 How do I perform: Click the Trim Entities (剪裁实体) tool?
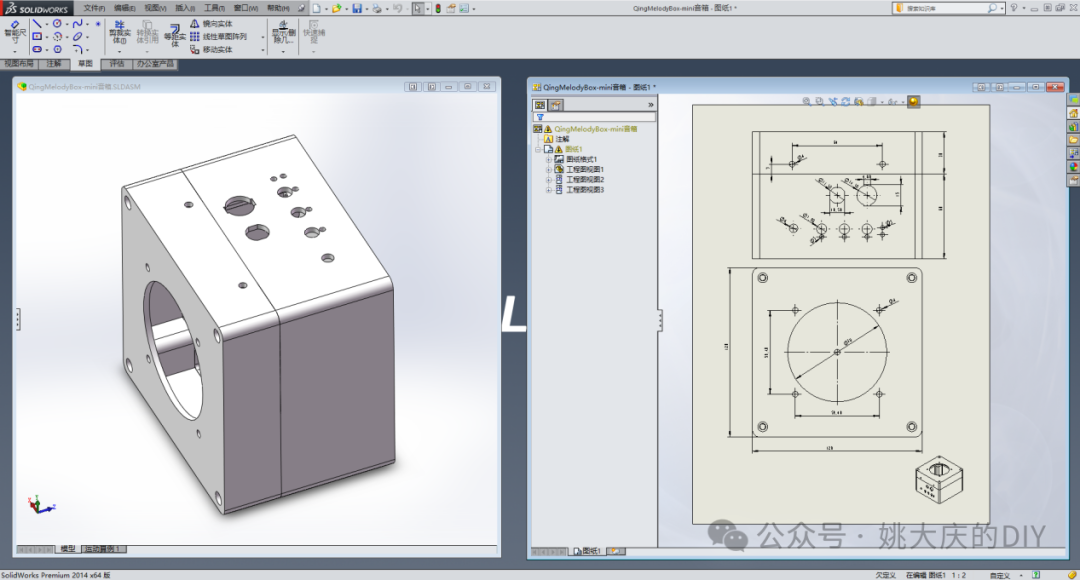(119, 31)
